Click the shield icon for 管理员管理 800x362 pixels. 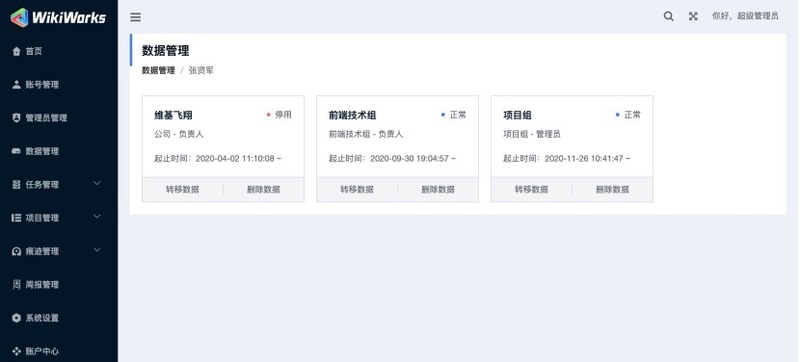point(16,118)
